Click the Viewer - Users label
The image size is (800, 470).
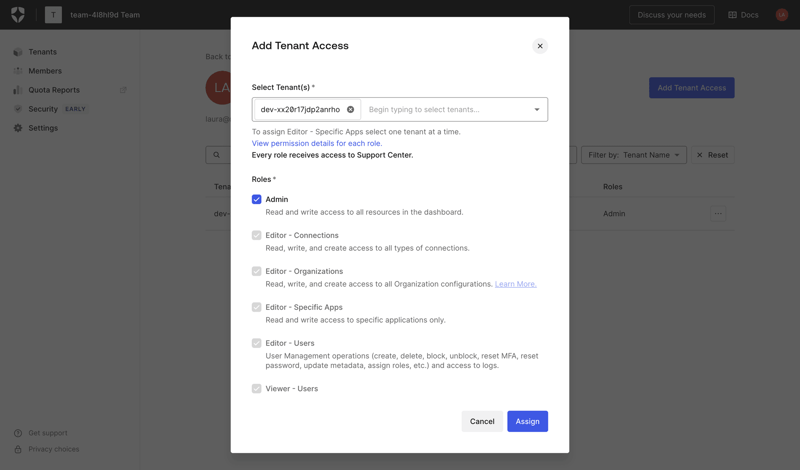291,389
